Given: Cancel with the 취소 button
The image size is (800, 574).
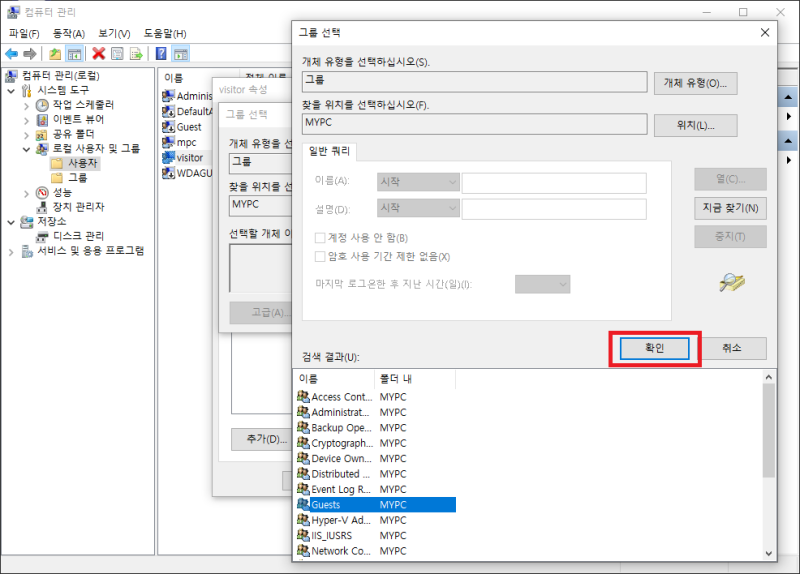Looking at the screenshot, I should pyautogui.click(x=732, y=348).
